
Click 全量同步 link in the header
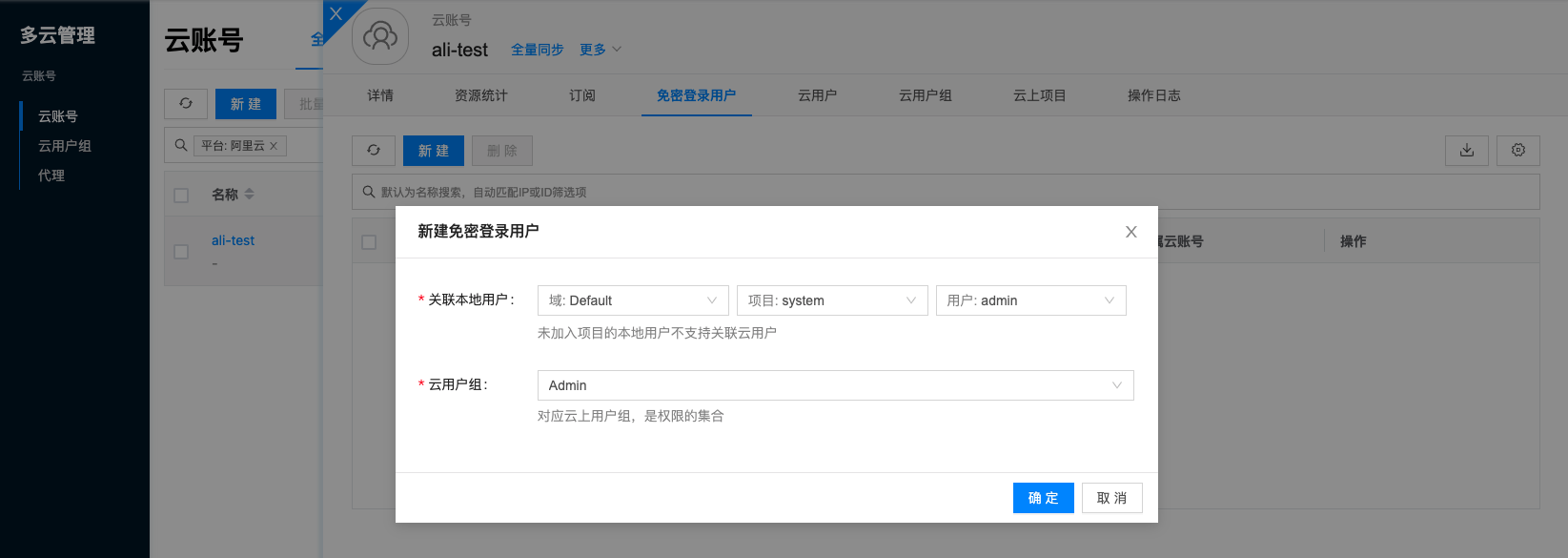tap(537, 50)
